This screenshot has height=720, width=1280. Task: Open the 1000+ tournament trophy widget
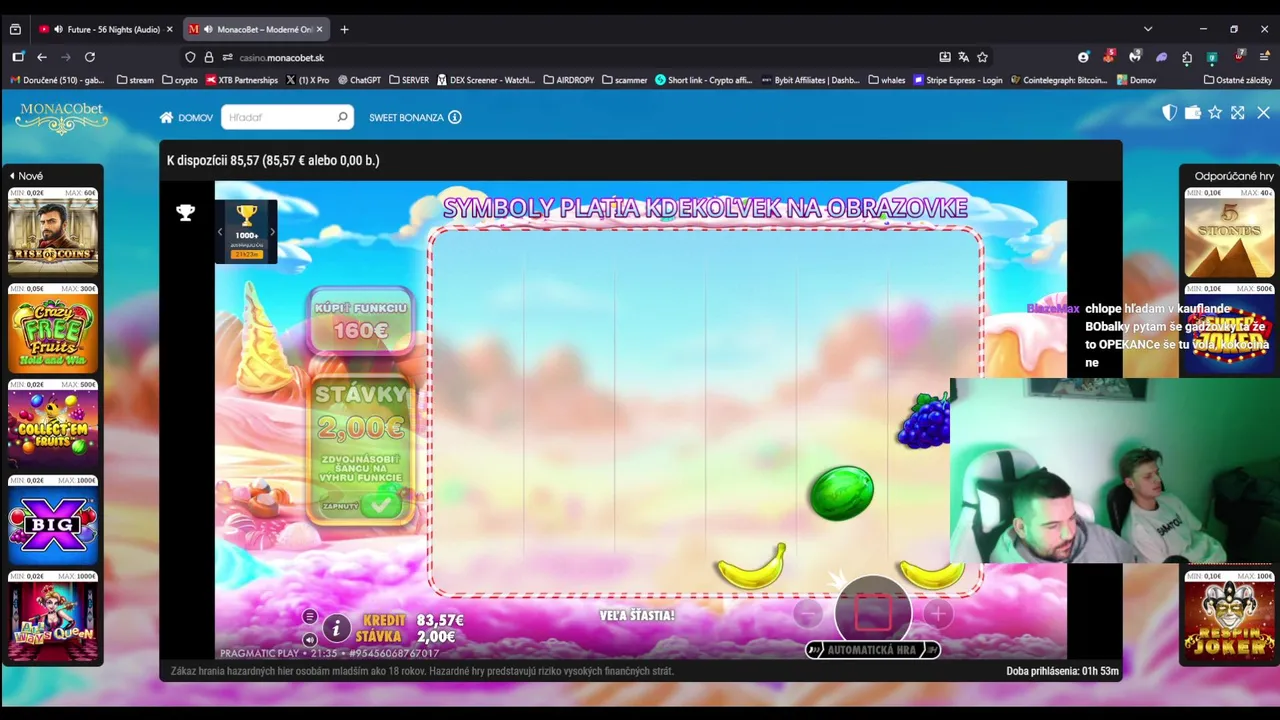(x=246, y=231)
